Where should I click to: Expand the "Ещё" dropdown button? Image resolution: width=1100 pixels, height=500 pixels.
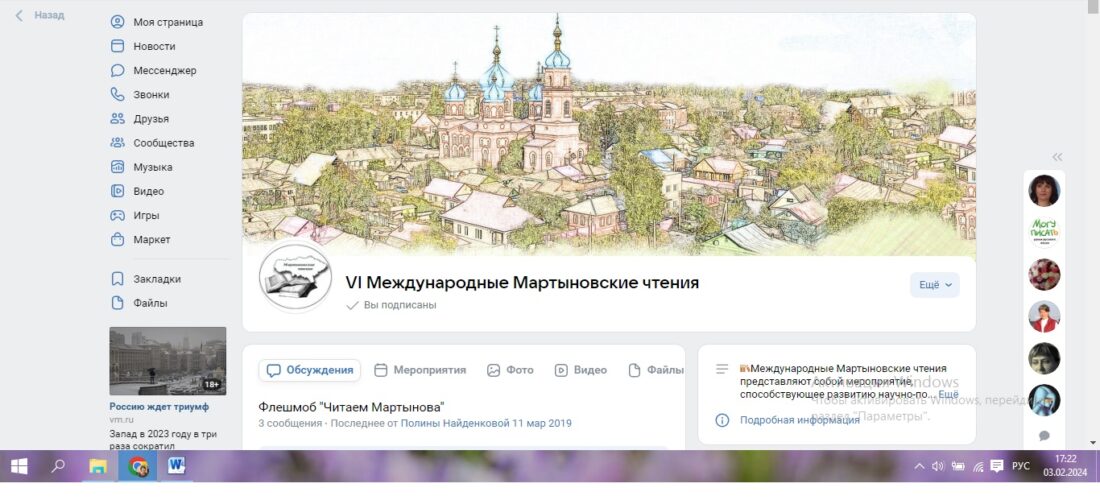(x=934, y=285)
